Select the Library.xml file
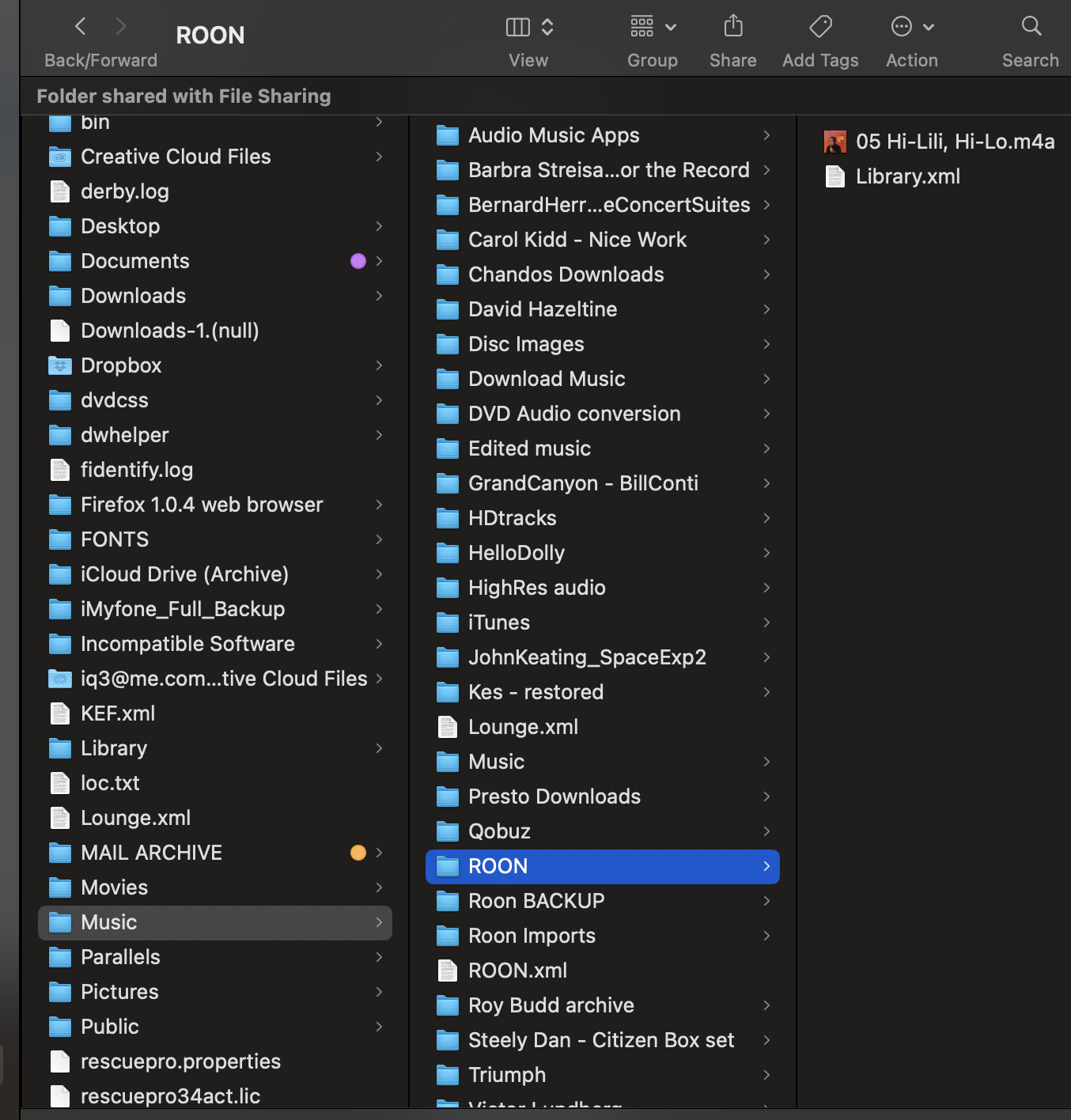Image resolution: width=1071 pixels, height=1120 pixels. pos(907,176)
